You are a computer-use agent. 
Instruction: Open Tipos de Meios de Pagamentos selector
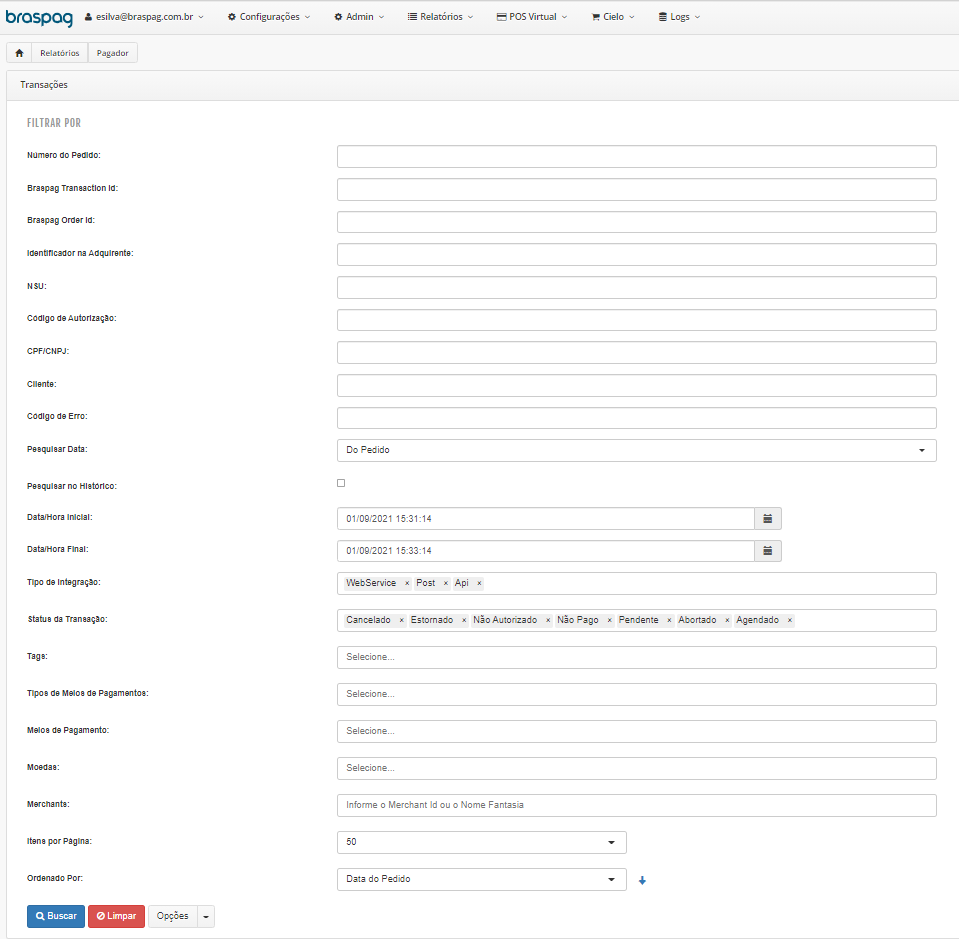tap(636, 694)
